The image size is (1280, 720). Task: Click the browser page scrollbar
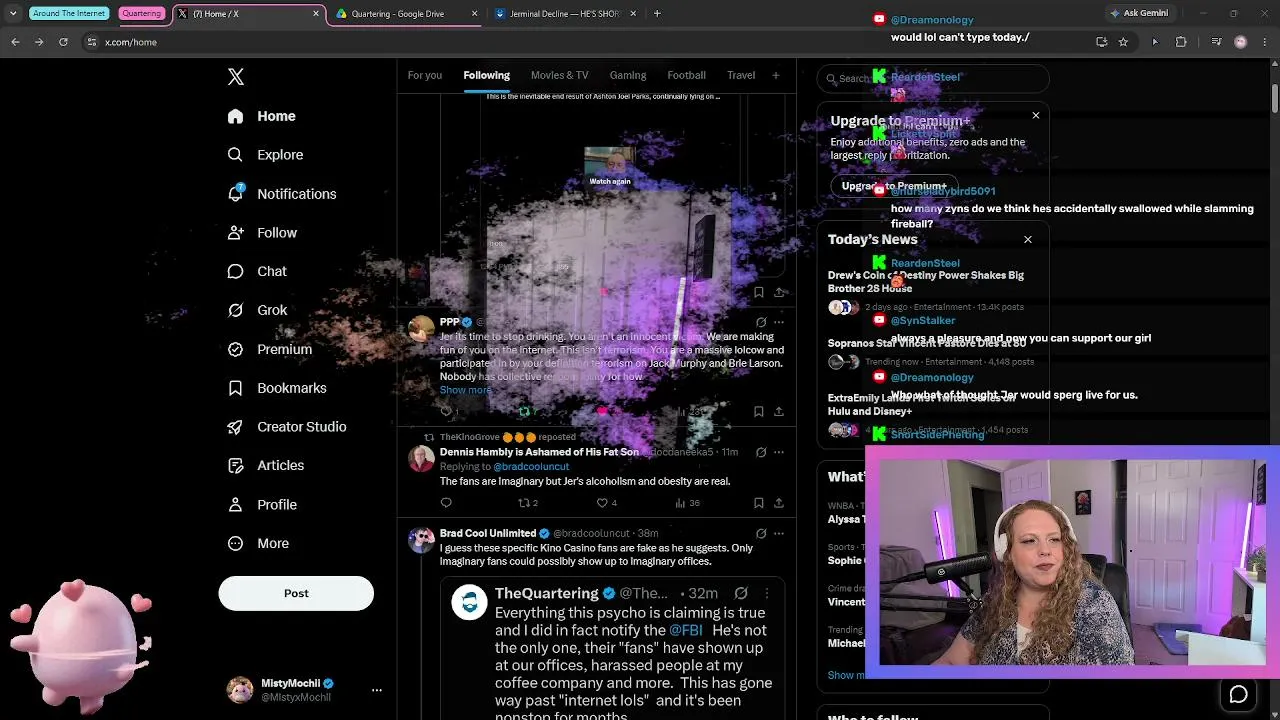click(x=1275, y=98)
